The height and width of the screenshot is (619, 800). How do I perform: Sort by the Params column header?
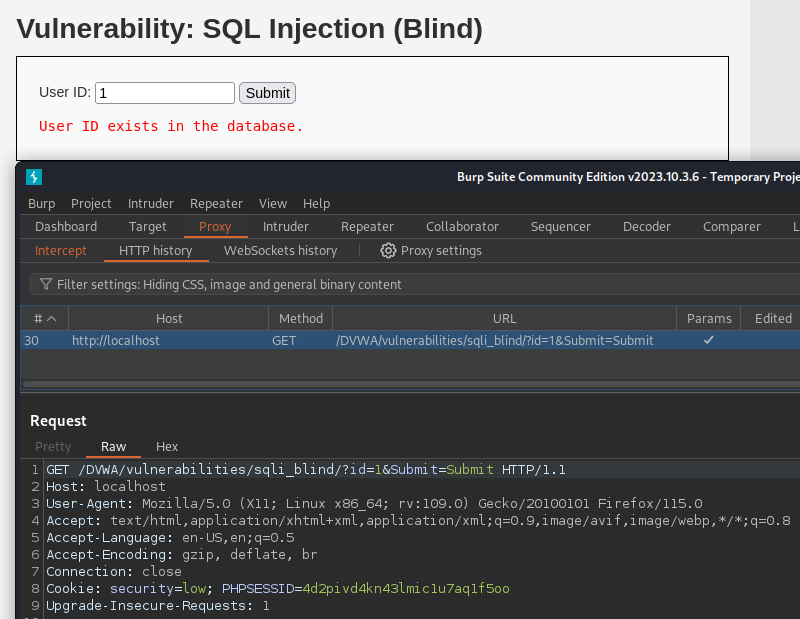(x=709, y=319)
